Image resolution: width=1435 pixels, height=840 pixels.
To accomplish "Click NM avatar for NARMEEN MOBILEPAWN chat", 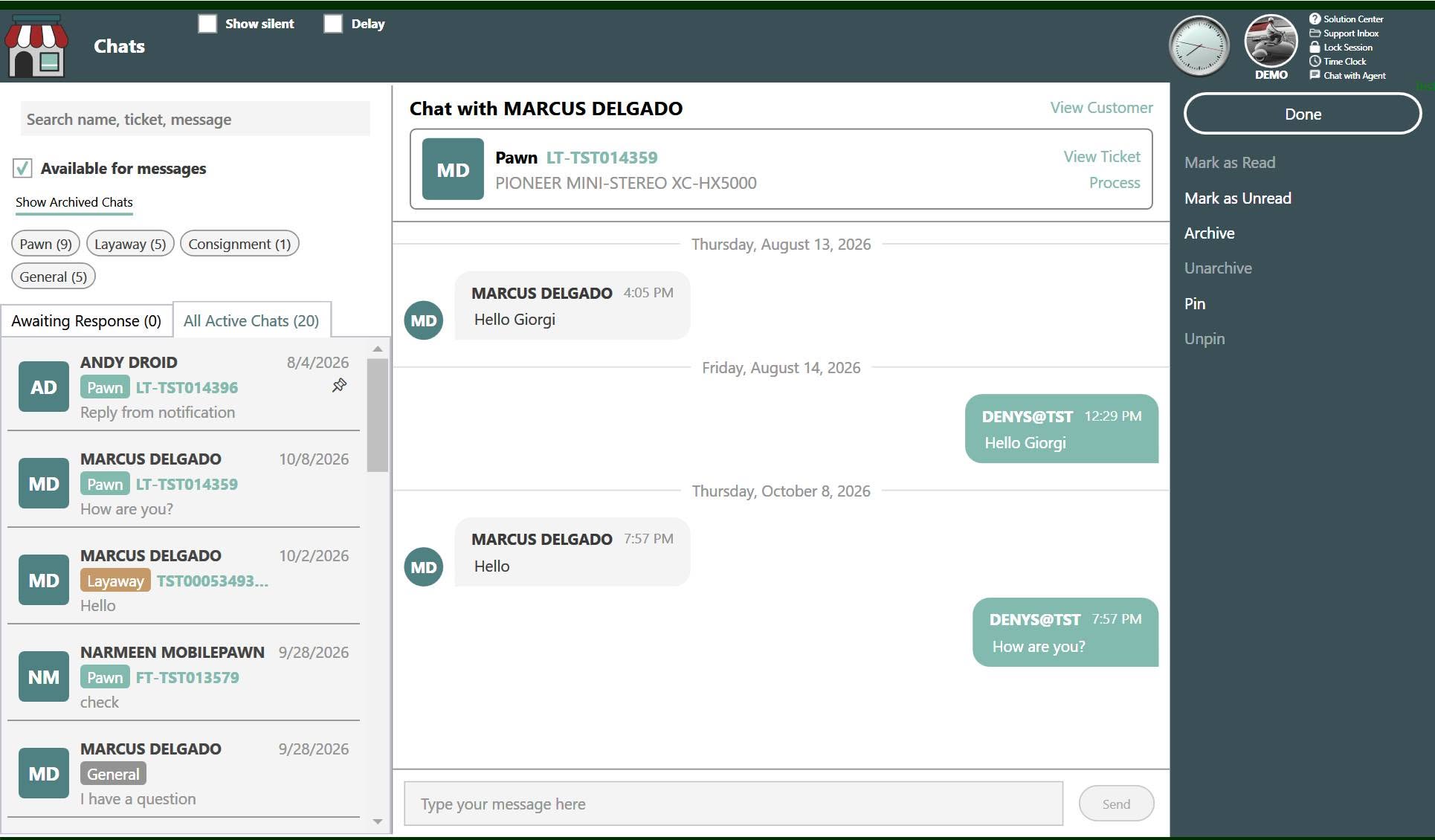I will (x=44, y=676).
